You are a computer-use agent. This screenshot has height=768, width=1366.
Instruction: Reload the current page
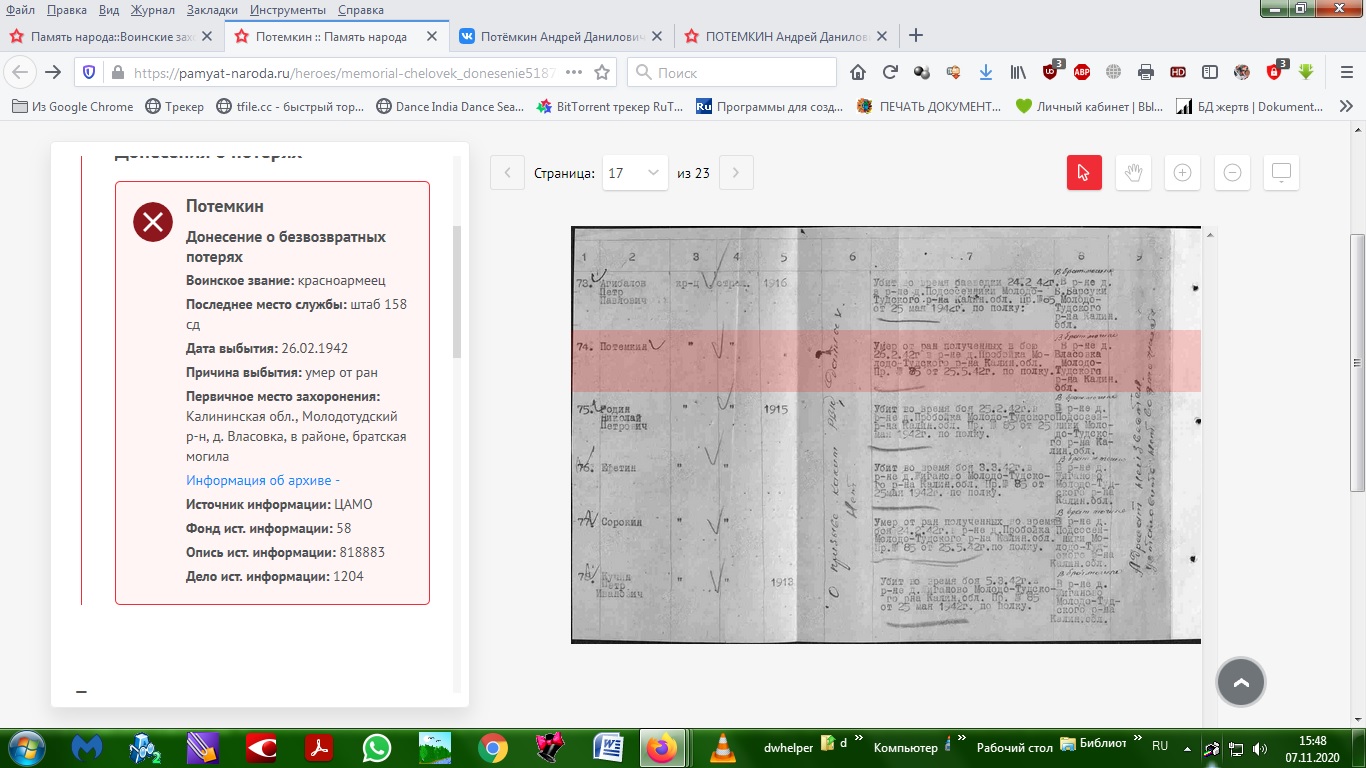(890, 72)
